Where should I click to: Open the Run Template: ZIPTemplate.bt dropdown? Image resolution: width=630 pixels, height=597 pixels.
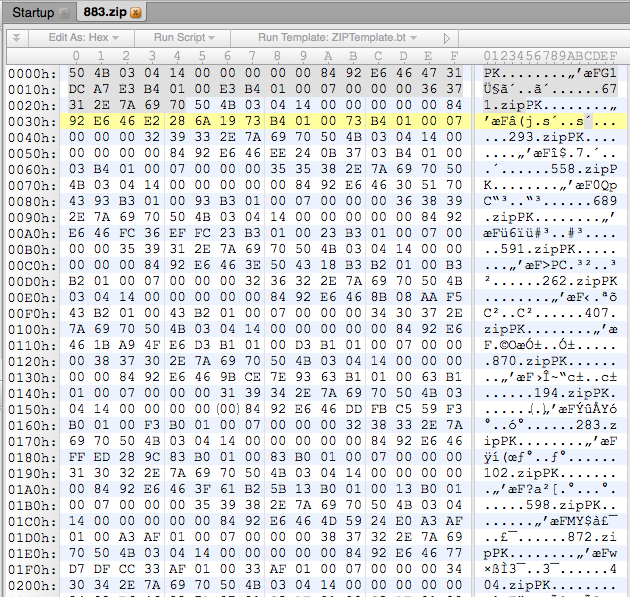click(x=337, y=37)
